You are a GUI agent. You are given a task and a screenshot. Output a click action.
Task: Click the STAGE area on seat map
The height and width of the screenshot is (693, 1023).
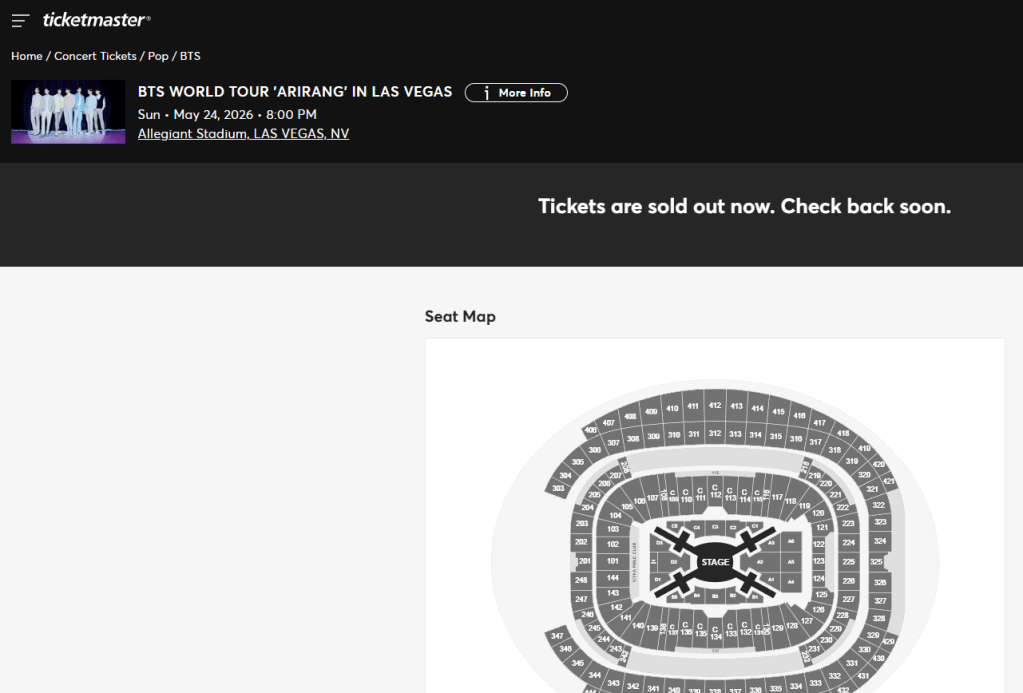click(715, 562)
